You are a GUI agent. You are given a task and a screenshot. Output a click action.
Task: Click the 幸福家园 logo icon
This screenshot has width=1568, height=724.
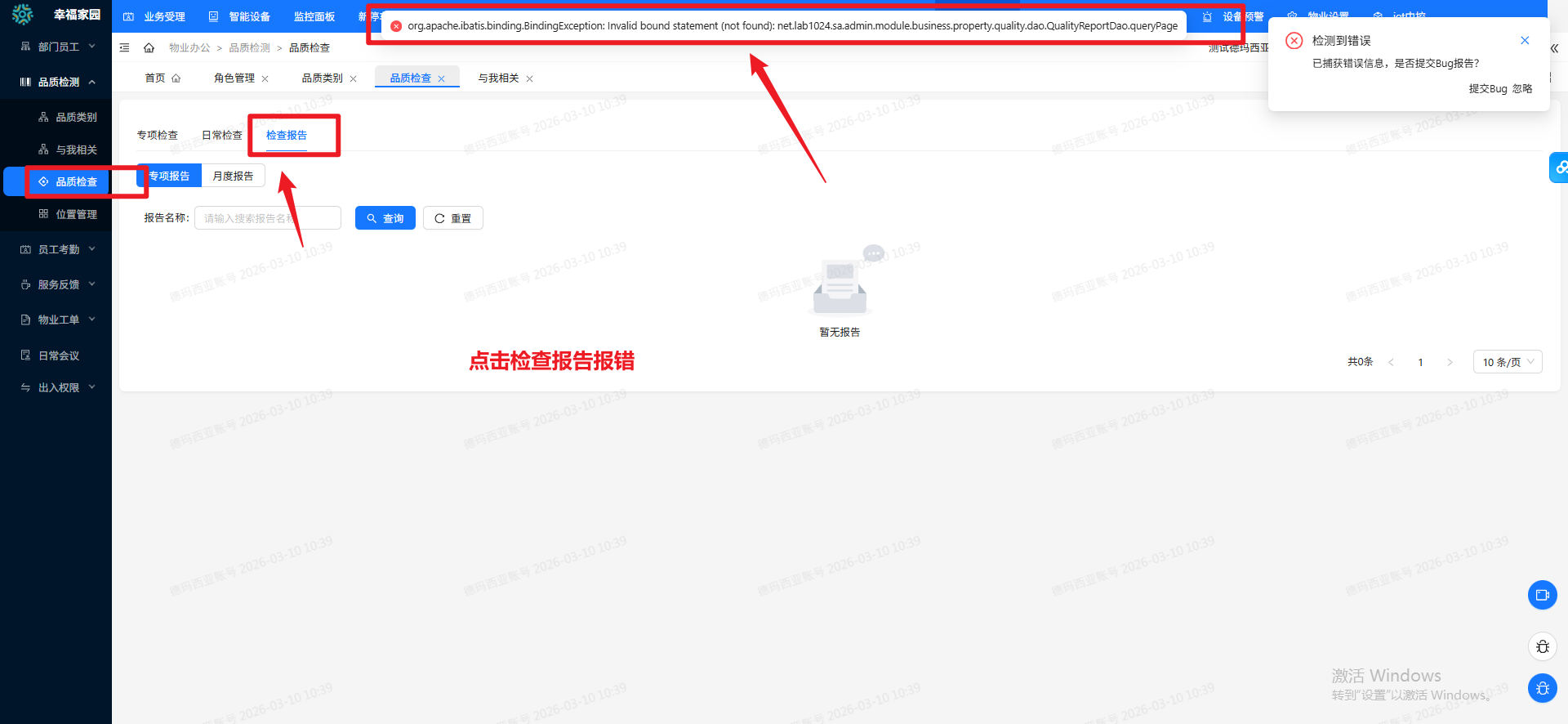[x=23, y=14]
